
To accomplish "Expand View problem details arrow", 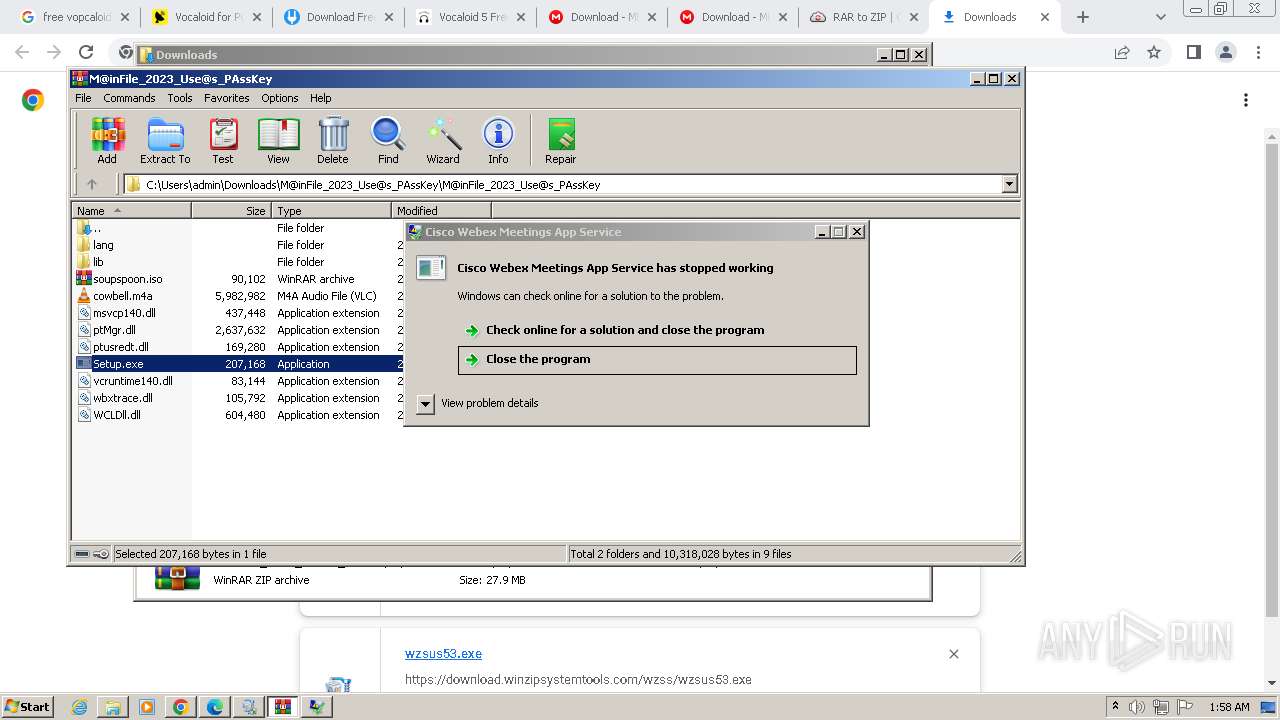I will (425, 404).
